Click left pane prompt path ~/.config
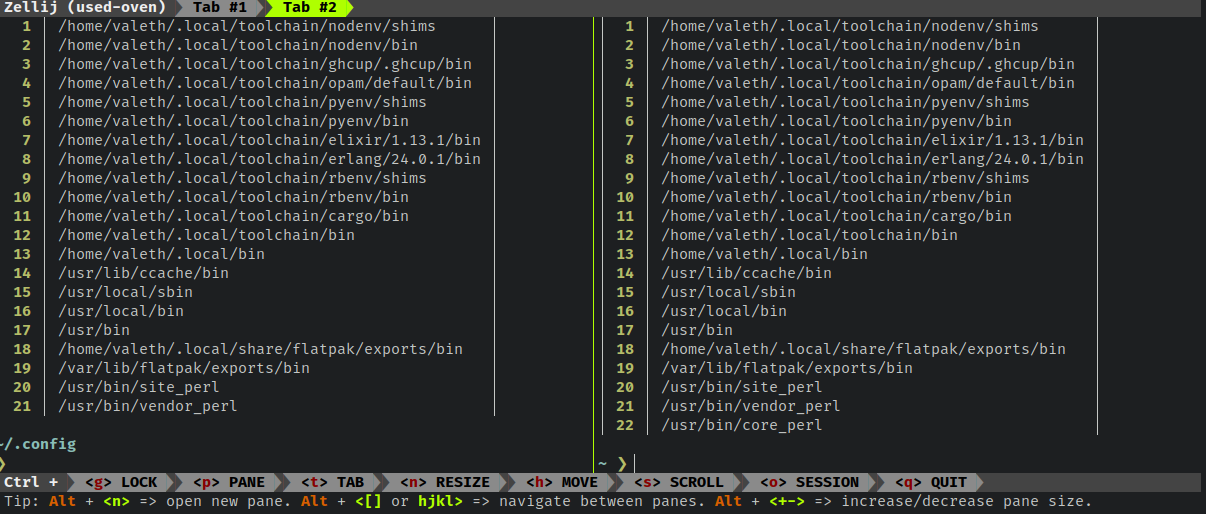 (x=38, y=444)
